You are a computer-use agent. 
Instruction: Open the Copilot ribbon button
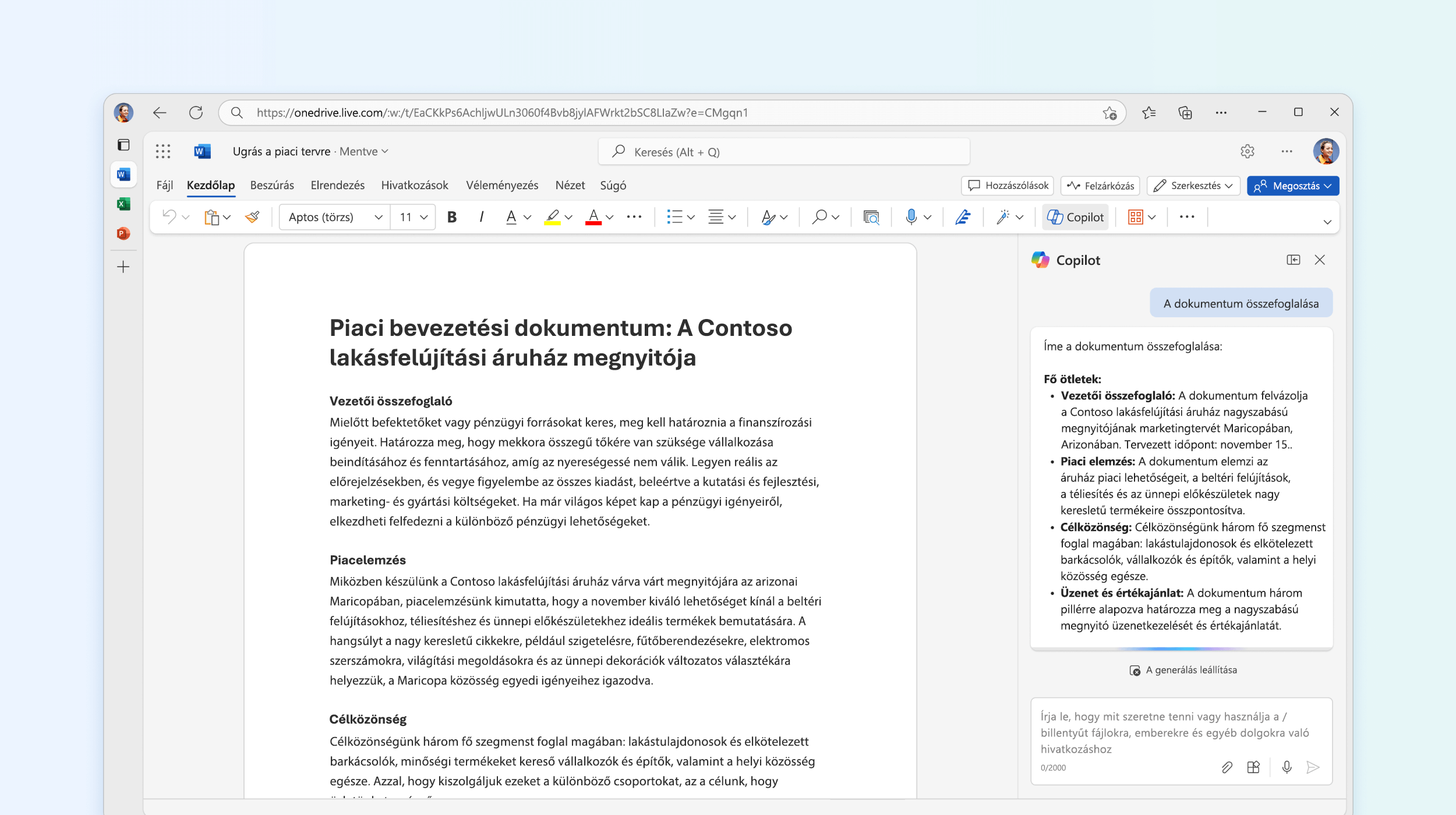(x=1075, y=217)
